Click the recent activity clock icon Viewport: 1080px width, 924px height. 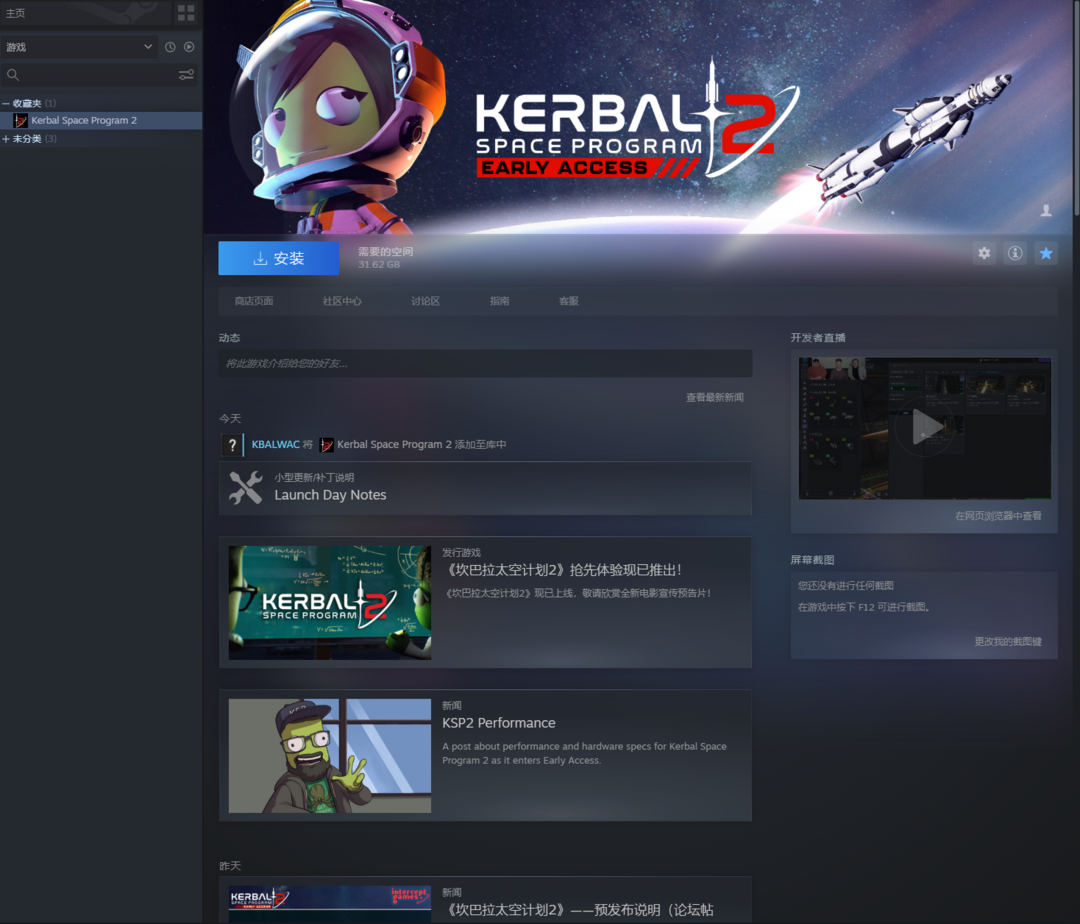(170, 47)
